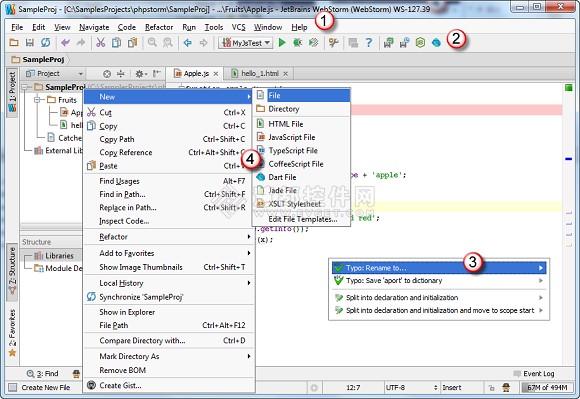Screen dimensions: 580x399
Task: Expand Mark Directory As submenu
Action: (x=169, y=356)
